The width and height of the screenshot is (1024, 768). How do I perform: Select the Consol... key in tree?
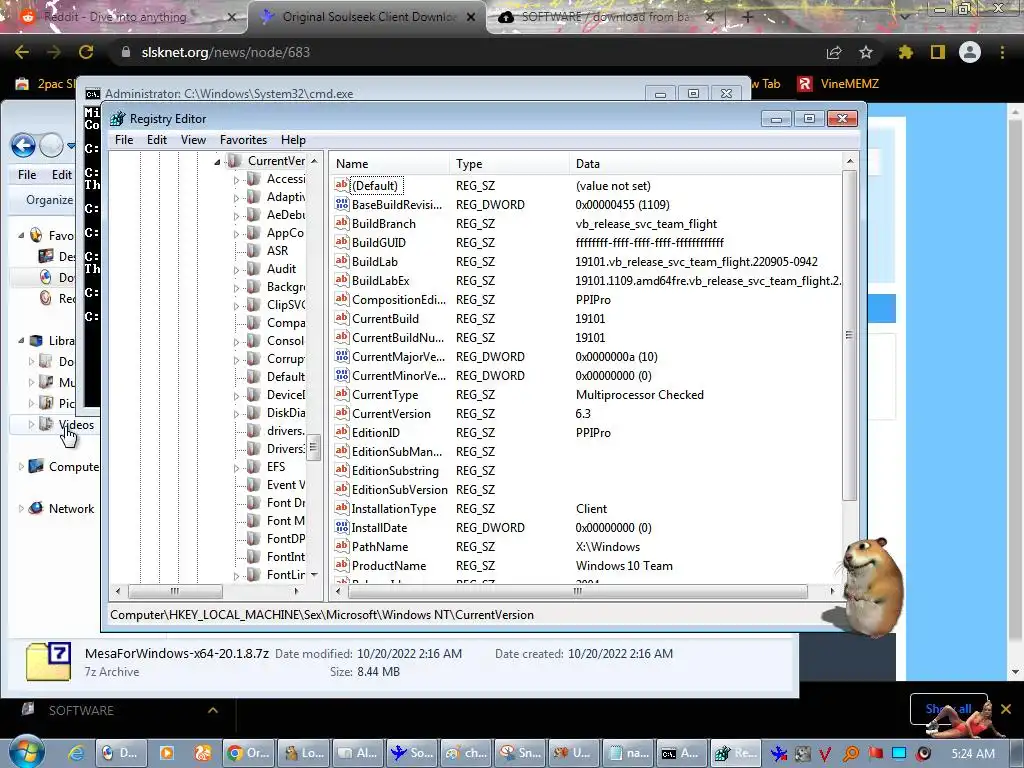point(285,341)
